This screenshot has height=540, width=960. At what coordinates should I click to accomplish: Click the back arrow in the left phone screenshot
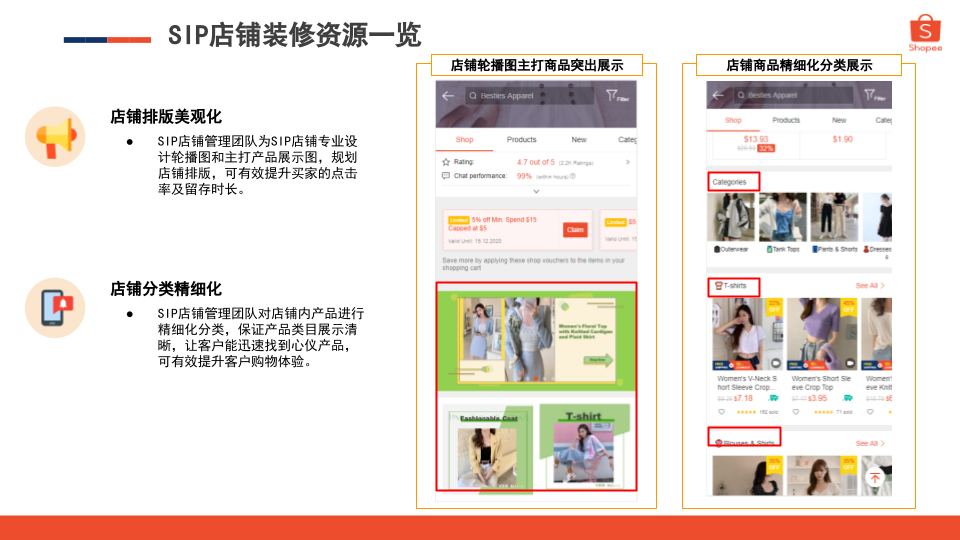[x=448, y=96]
